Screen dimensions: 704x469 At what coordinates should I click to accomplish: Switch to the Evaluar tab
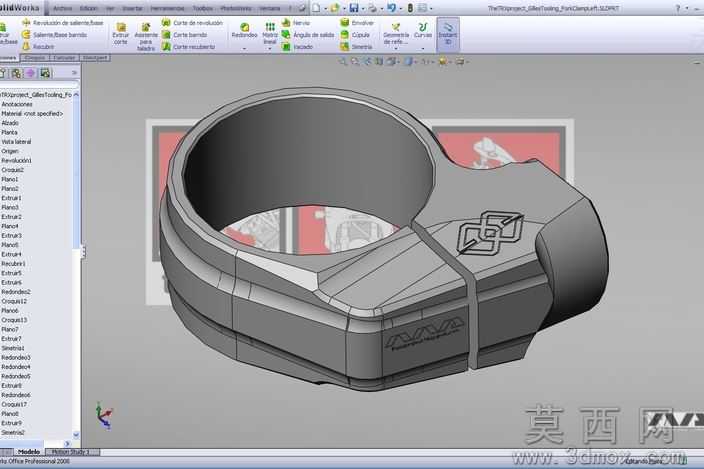click(x=64, y=58)
